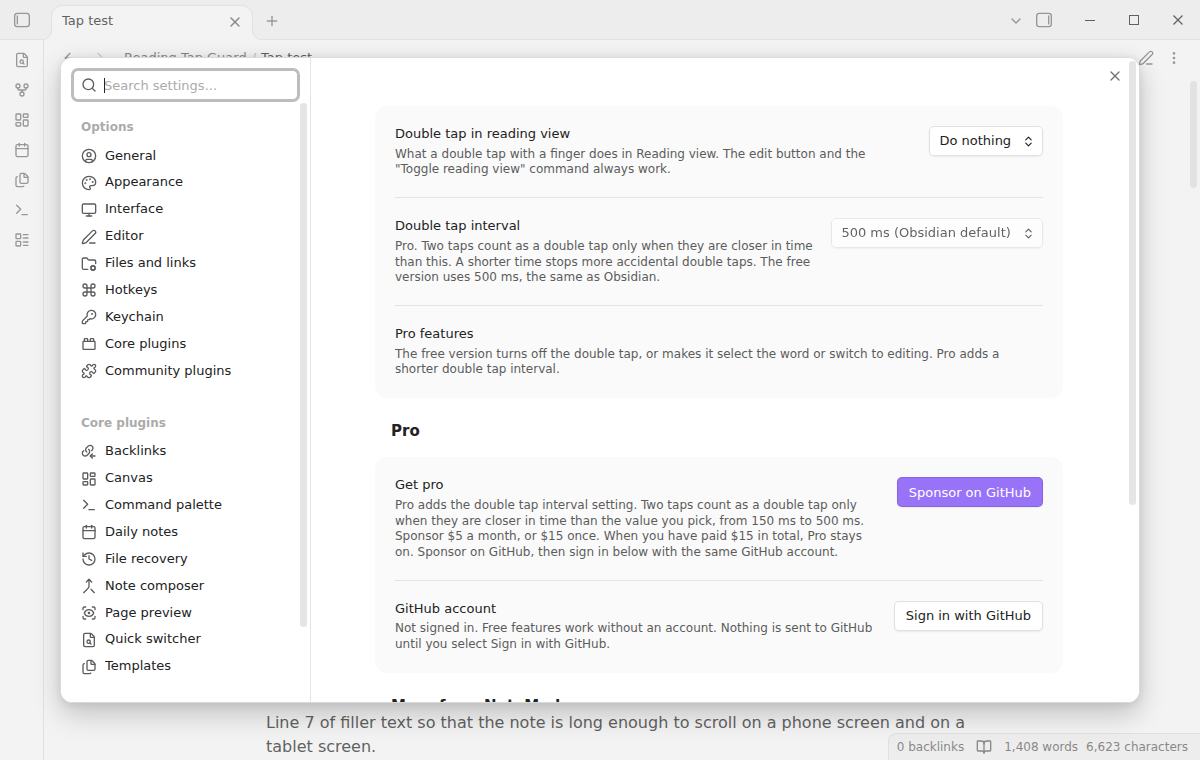Add a new tab with plus
This screenshot has height=760, width=1200.
click(x=272, y=20)
